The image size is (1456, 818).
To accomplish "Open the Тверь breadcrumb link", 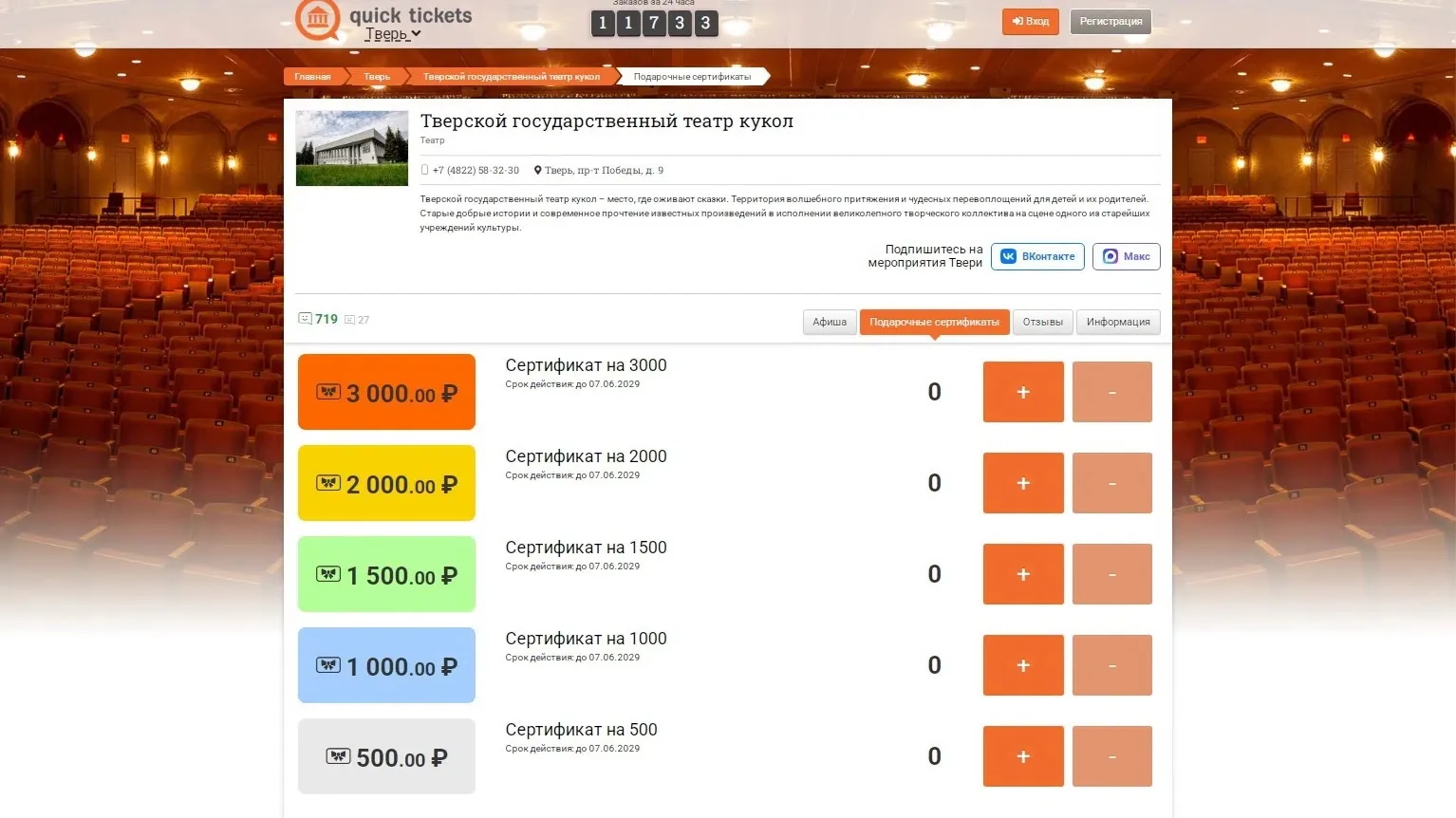I will point(377,77).
